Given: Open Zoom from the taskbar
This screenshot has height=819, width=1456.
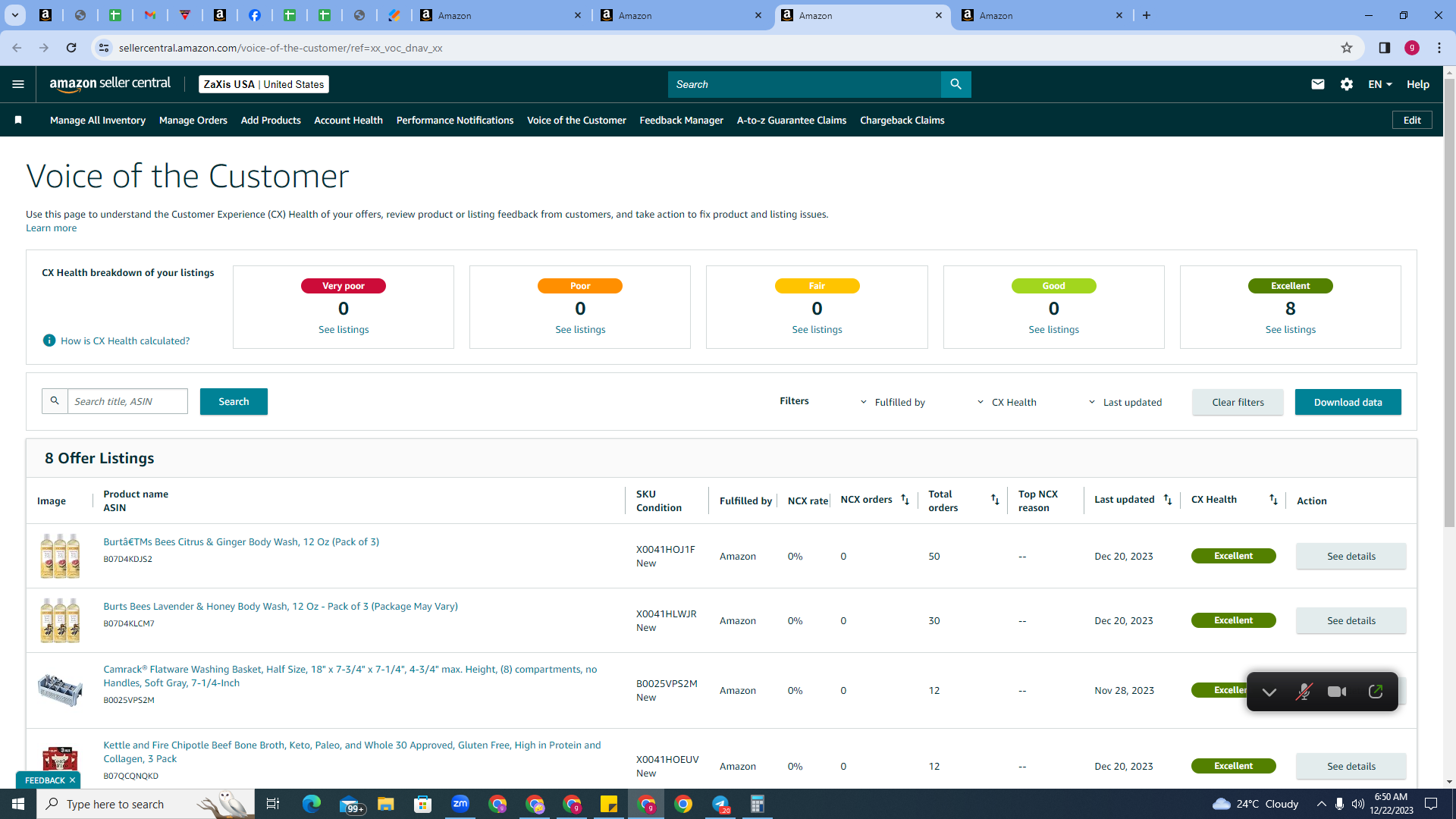Looking at the screenshot, I should (x=460, y=804).
